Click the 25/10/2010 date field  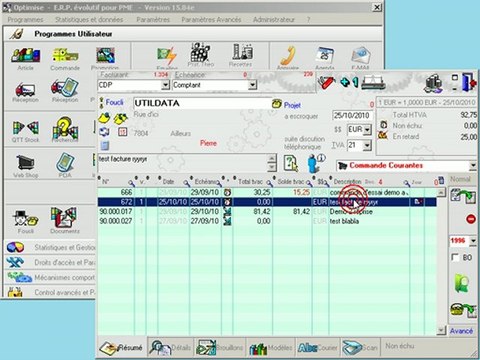[x=353, y=116]
